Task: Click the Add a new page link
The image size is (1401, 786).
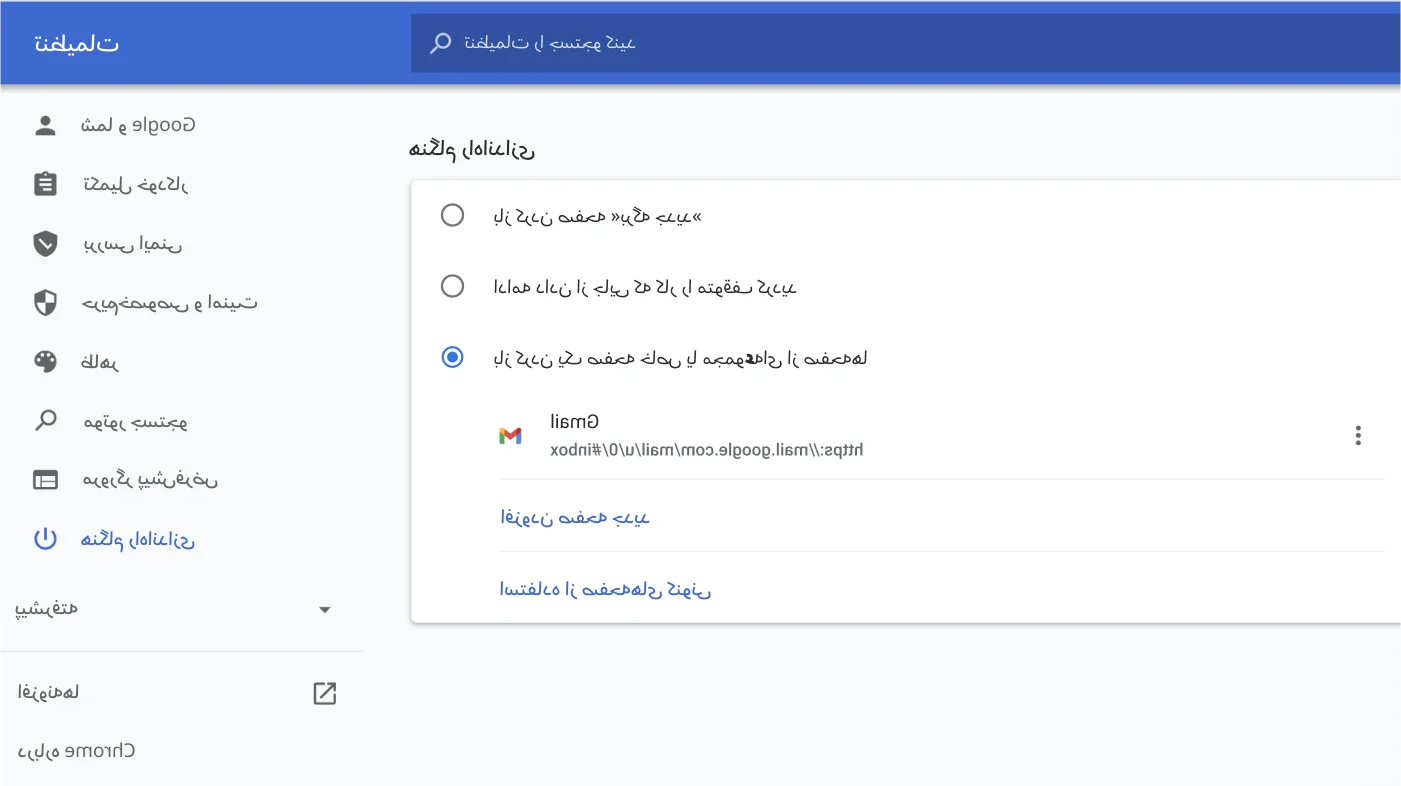Action: tap(575, 517)
